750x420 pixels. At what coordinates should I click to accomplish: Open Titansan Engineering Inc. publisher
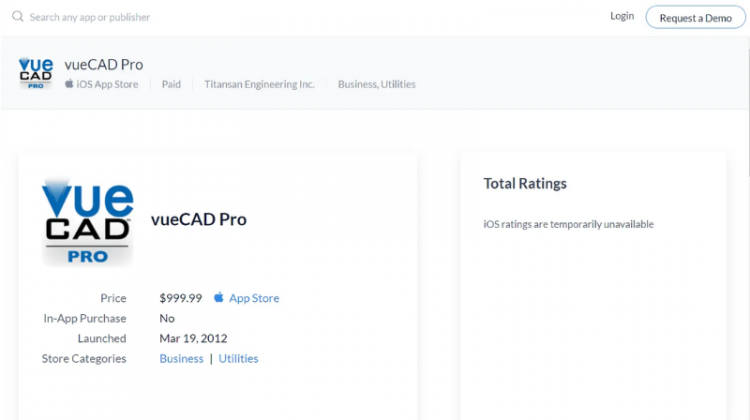point(259,84)
